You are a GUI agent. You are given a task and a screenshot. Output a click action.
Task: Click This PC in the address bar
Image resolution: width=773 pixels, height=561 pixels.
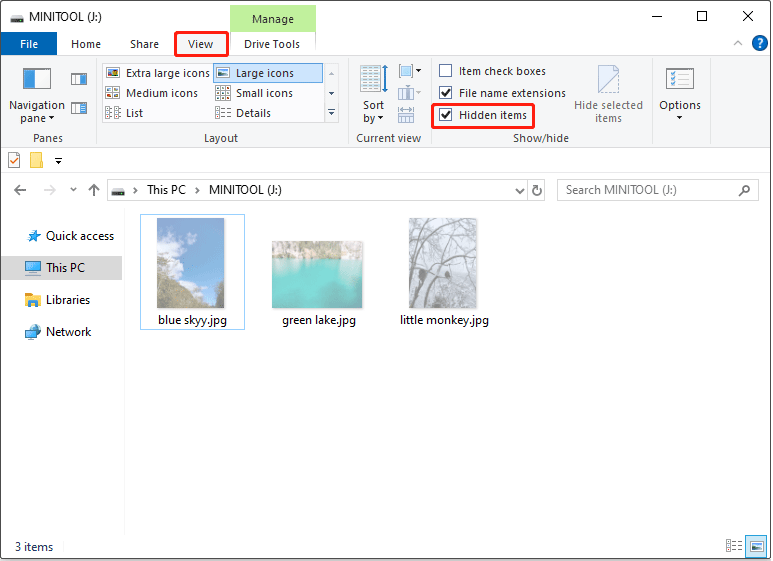167,190
